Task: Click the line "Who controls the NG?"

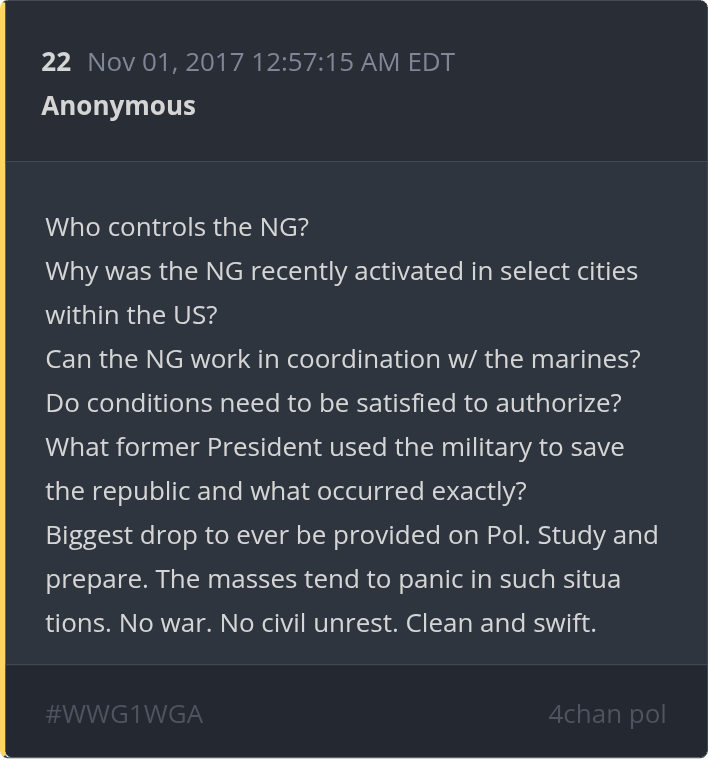Action: (177, 227)
